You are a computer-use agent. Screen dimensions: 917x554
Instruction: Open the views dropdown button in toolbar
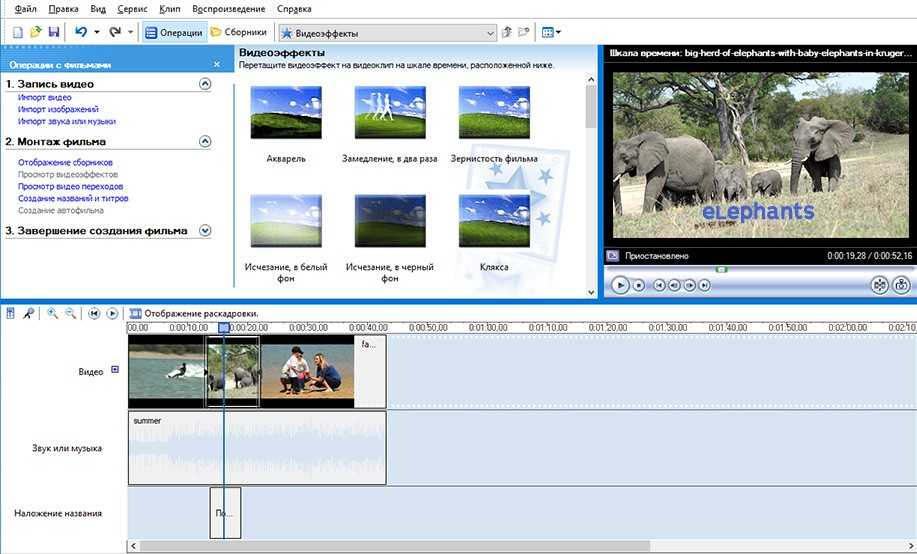550,33
